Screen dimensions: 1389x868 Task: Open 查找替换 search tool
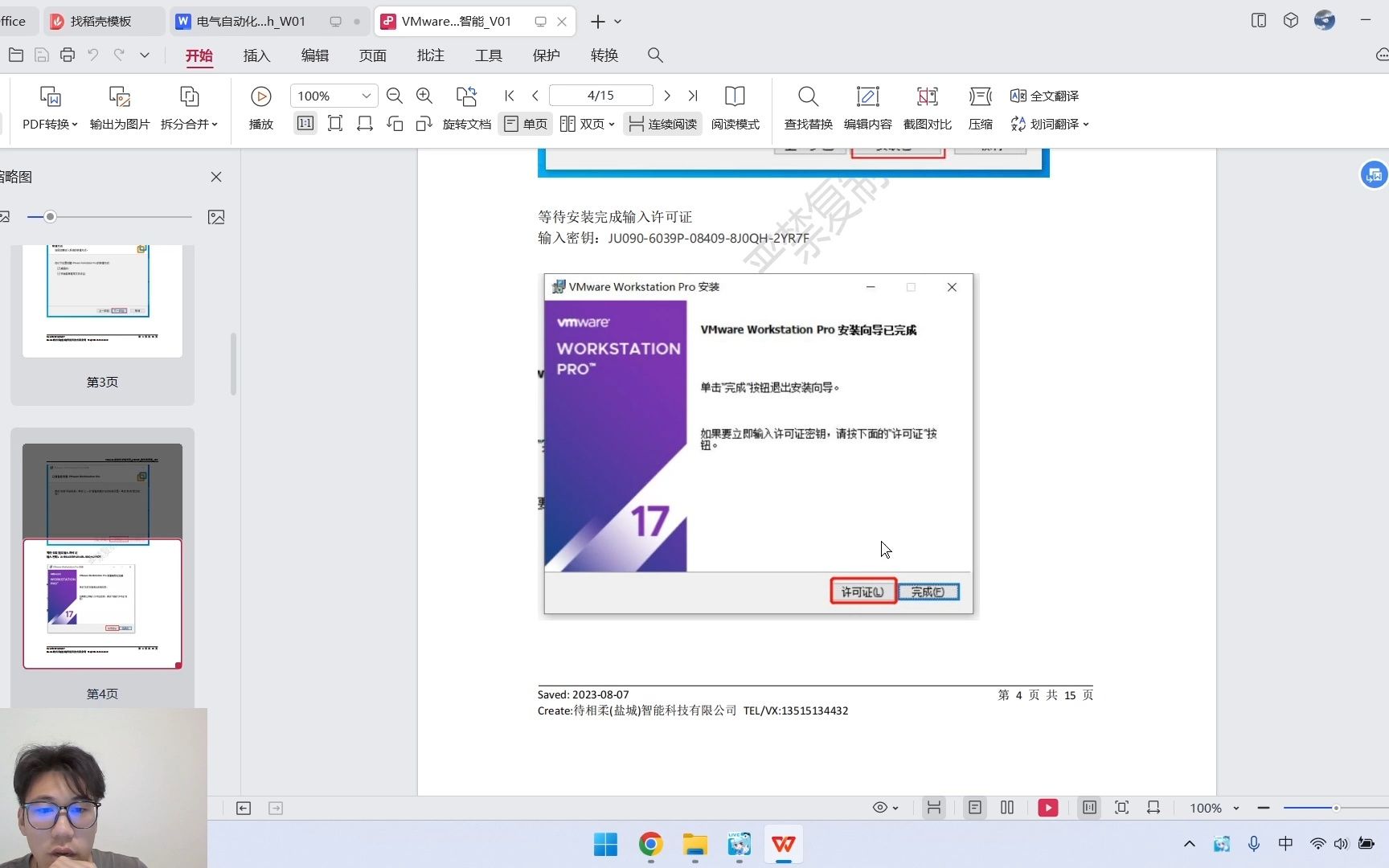click(x=808, y=107)
